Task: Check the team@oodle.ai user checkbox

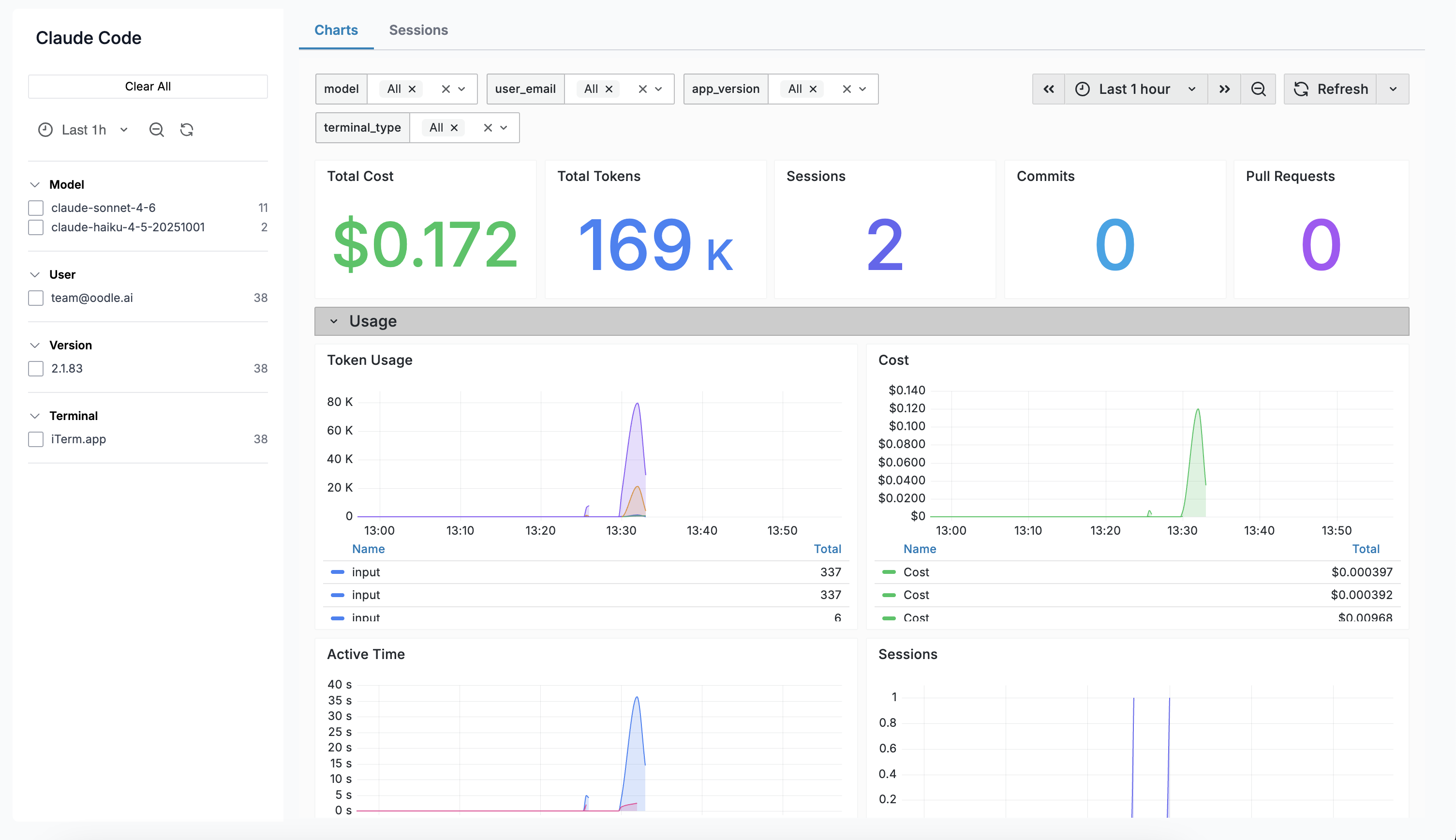Action: click(x=36, y=298)
